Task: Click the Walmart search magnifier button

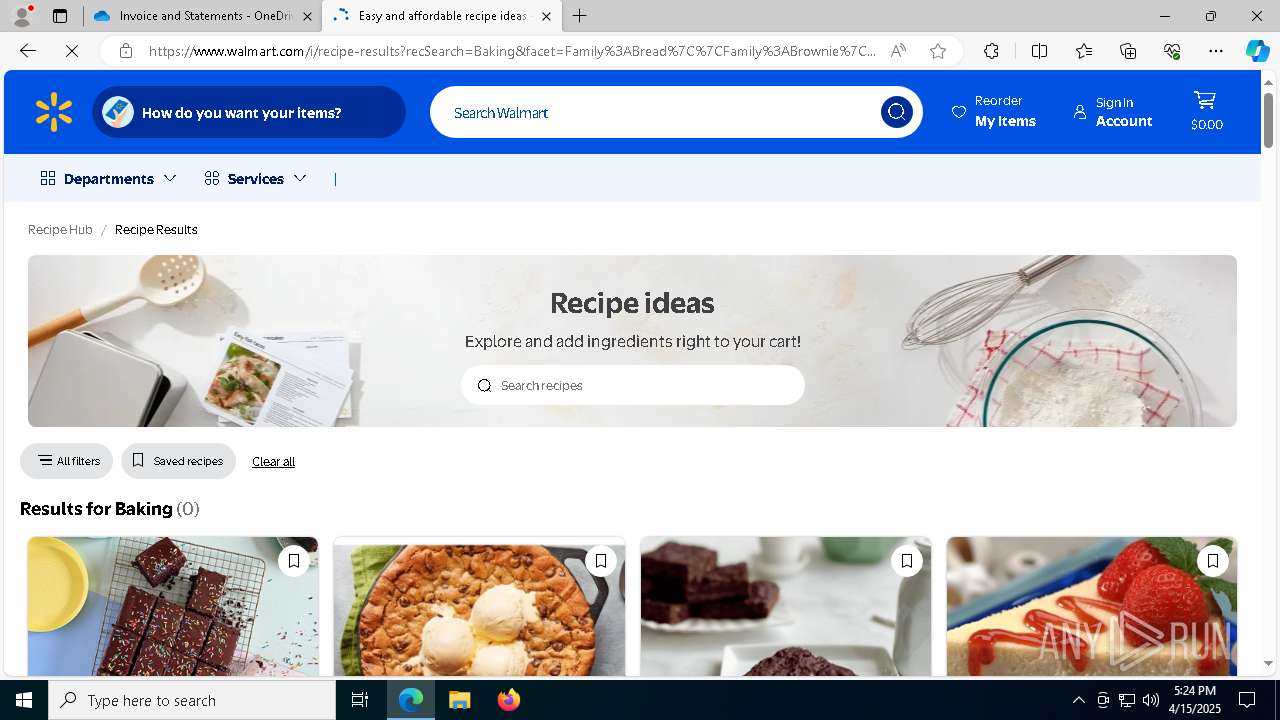Action: [x=896, y=112]
